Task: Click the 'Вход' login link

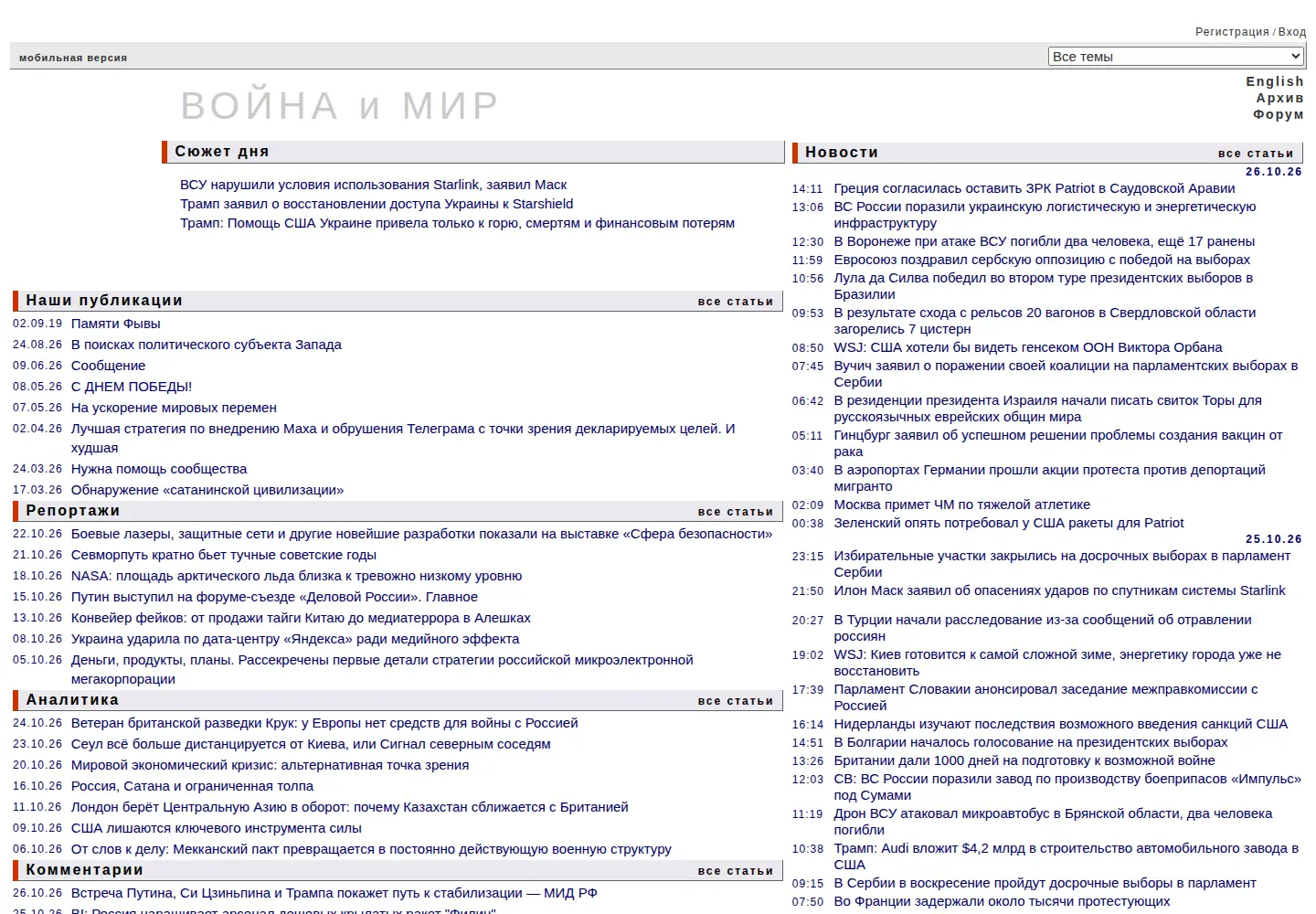Action: (1292, 32)
